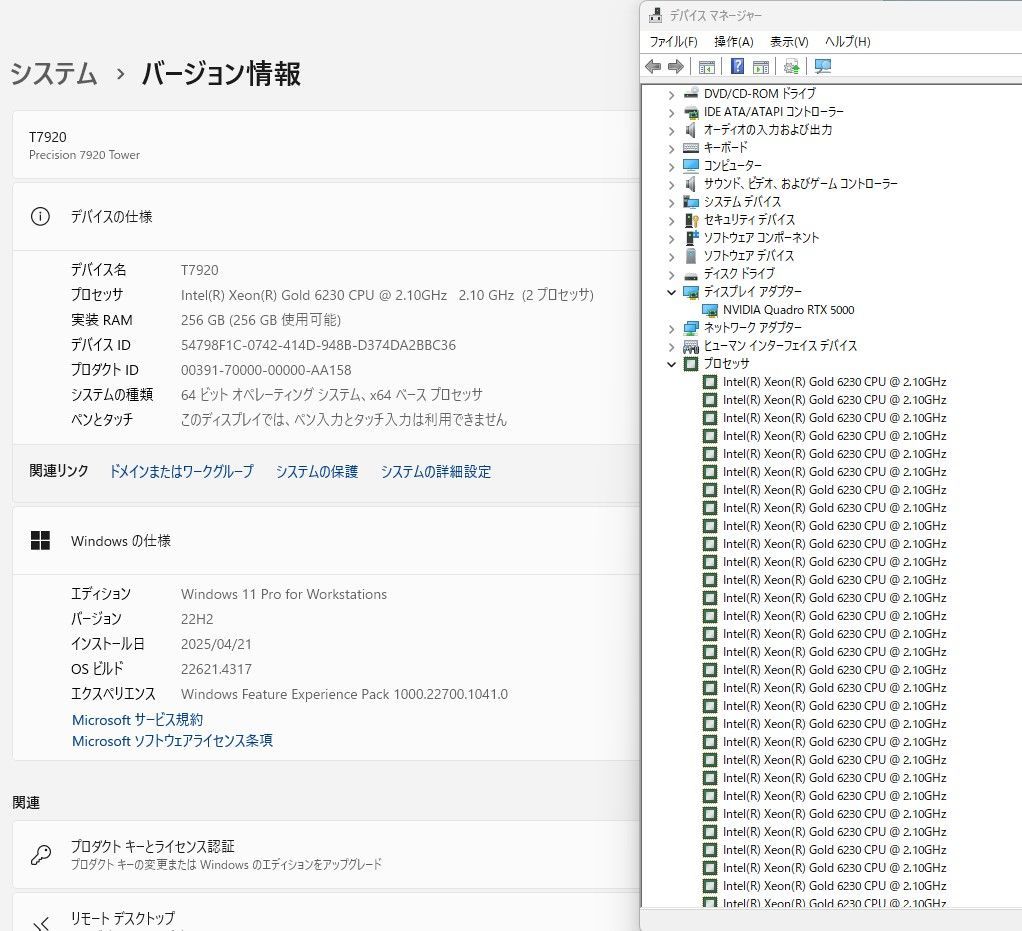Open リモート デスクトップ settings
The image size is (1022, 931).
coord(326,913)
